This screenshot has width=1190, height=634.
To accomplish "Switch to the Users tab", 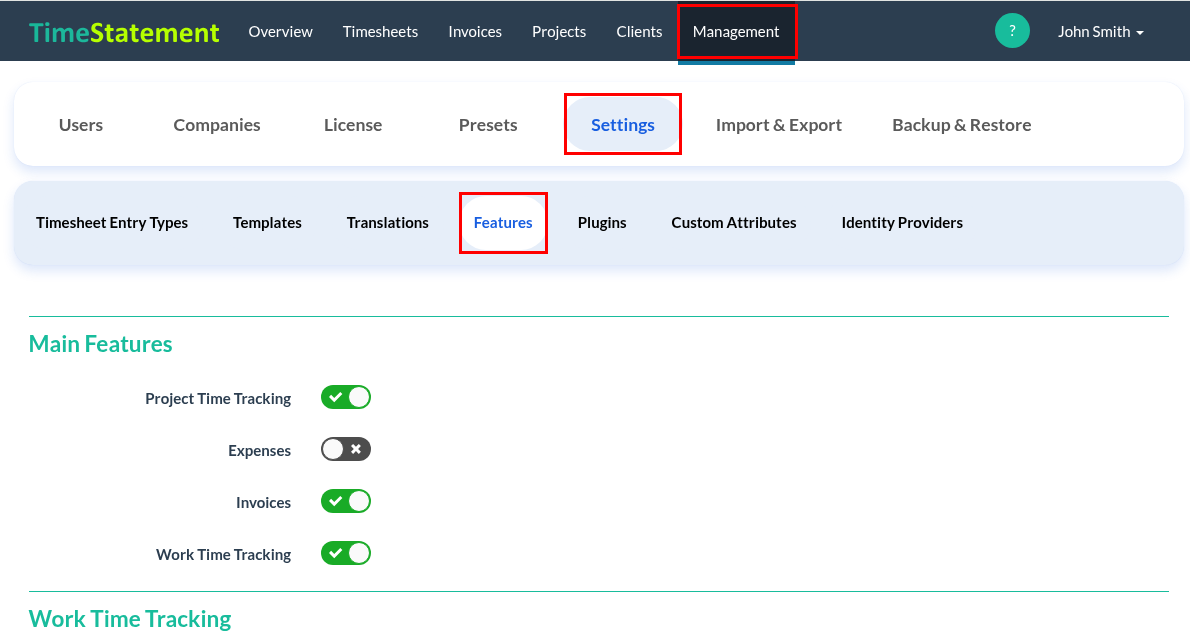I will [x=80, y=125].
